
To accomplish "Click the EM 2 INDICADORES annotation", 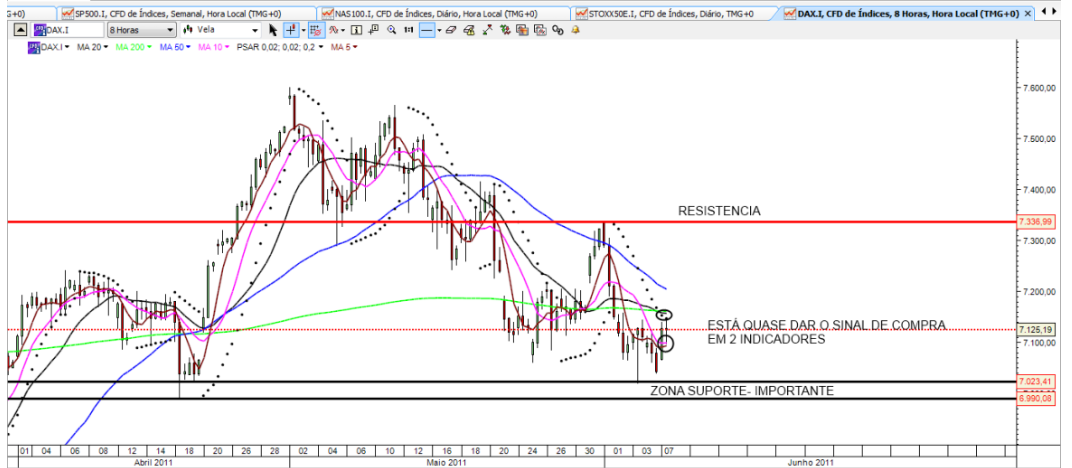I will (766, 339).
